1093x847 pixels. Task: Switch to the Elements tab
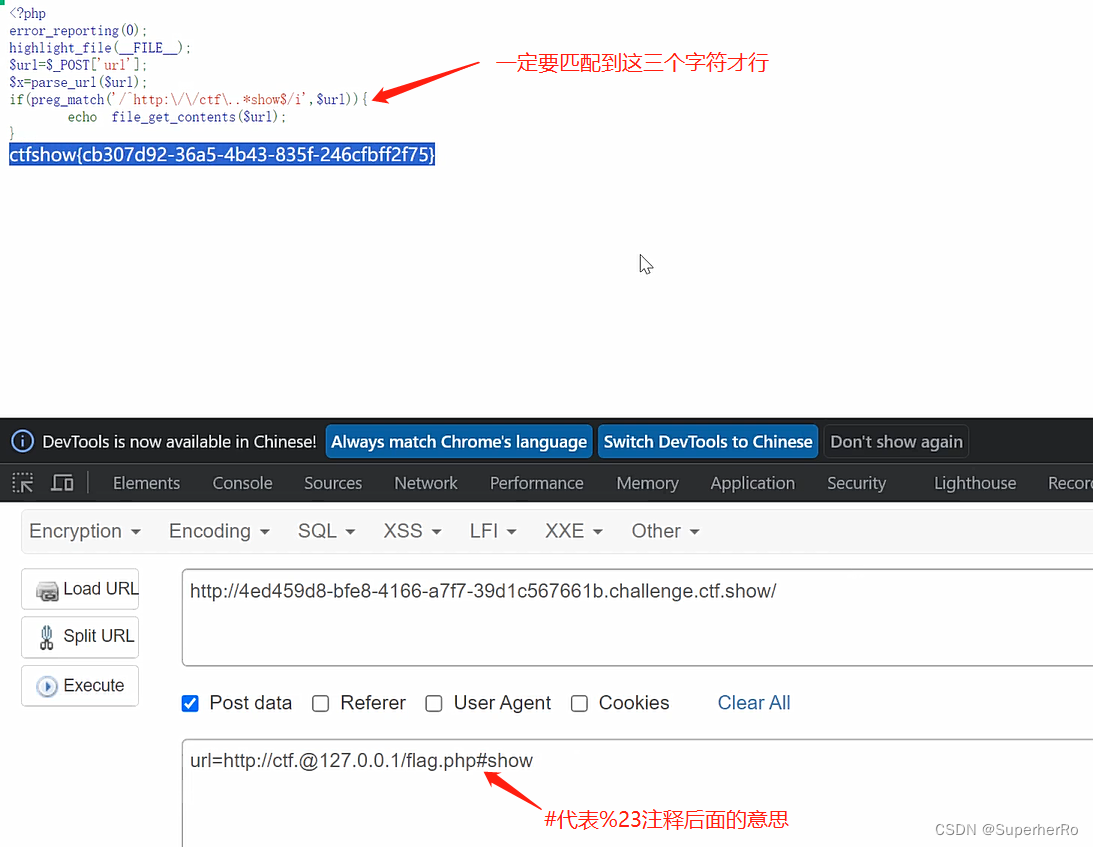[146, 483]
